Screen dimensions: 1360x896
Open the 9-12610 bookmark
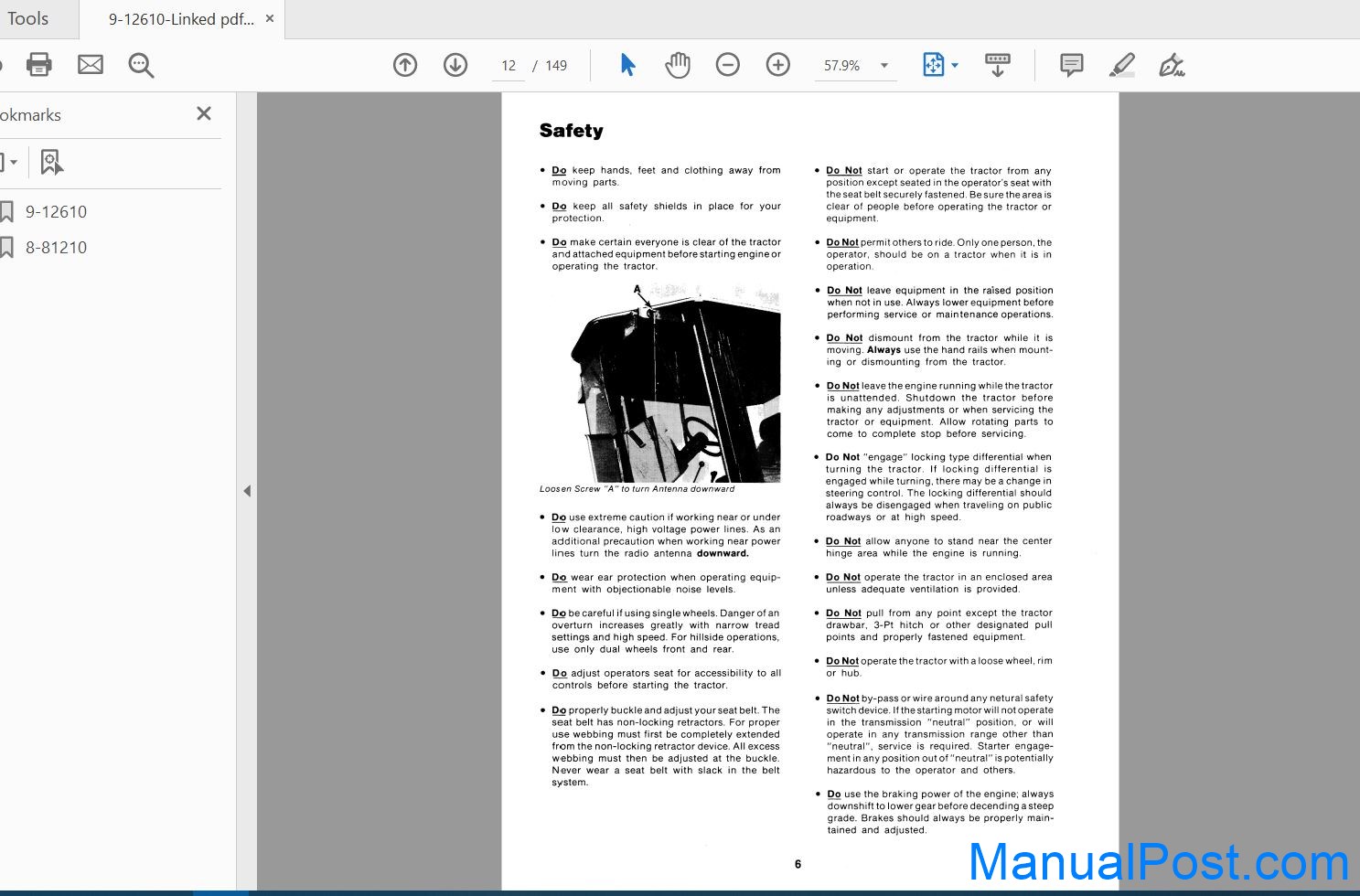tap(56, 212)
